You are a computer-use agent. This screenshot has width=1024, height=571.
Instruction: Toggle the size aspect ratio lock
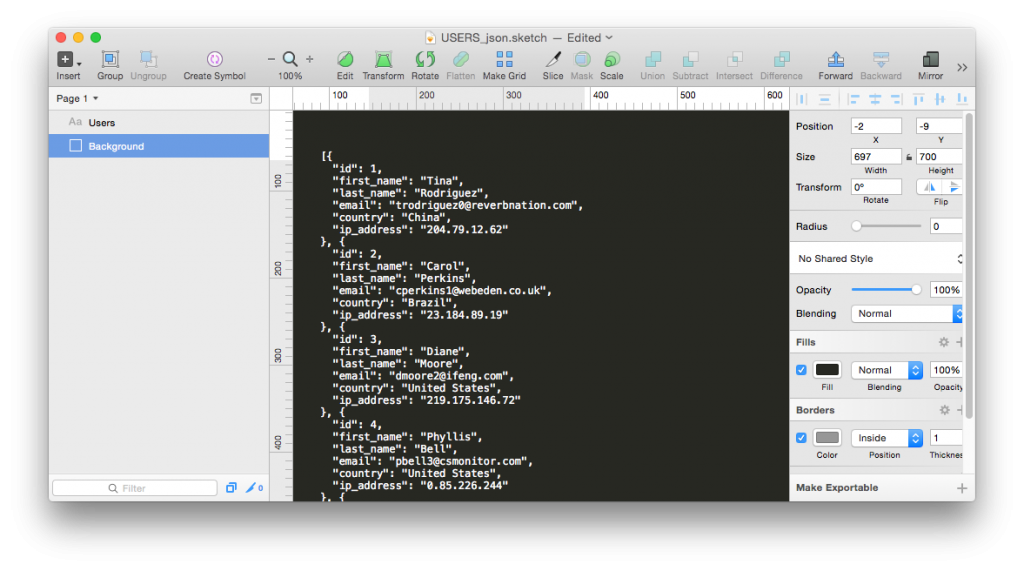click(x=909, y=157)
